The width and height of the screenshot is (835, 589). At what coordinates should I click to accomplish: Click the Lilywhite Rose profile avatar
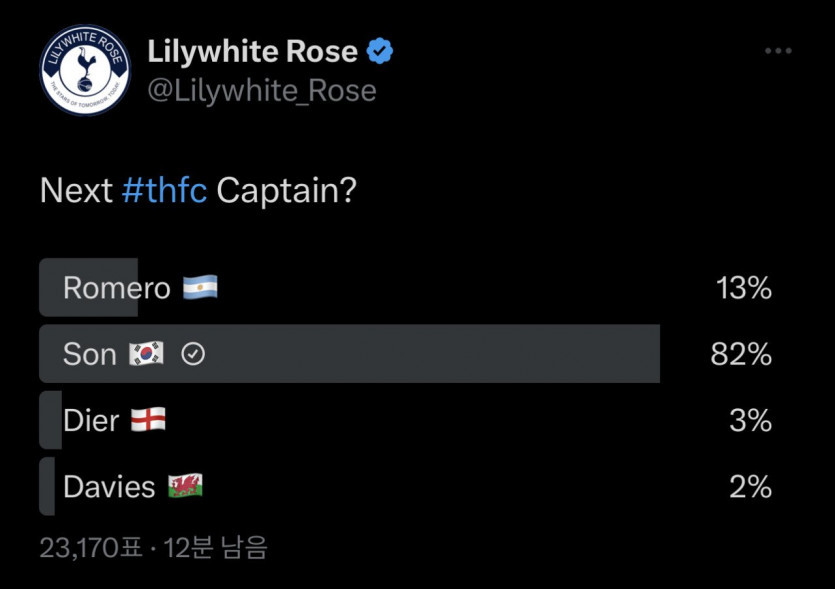(85, 70)
